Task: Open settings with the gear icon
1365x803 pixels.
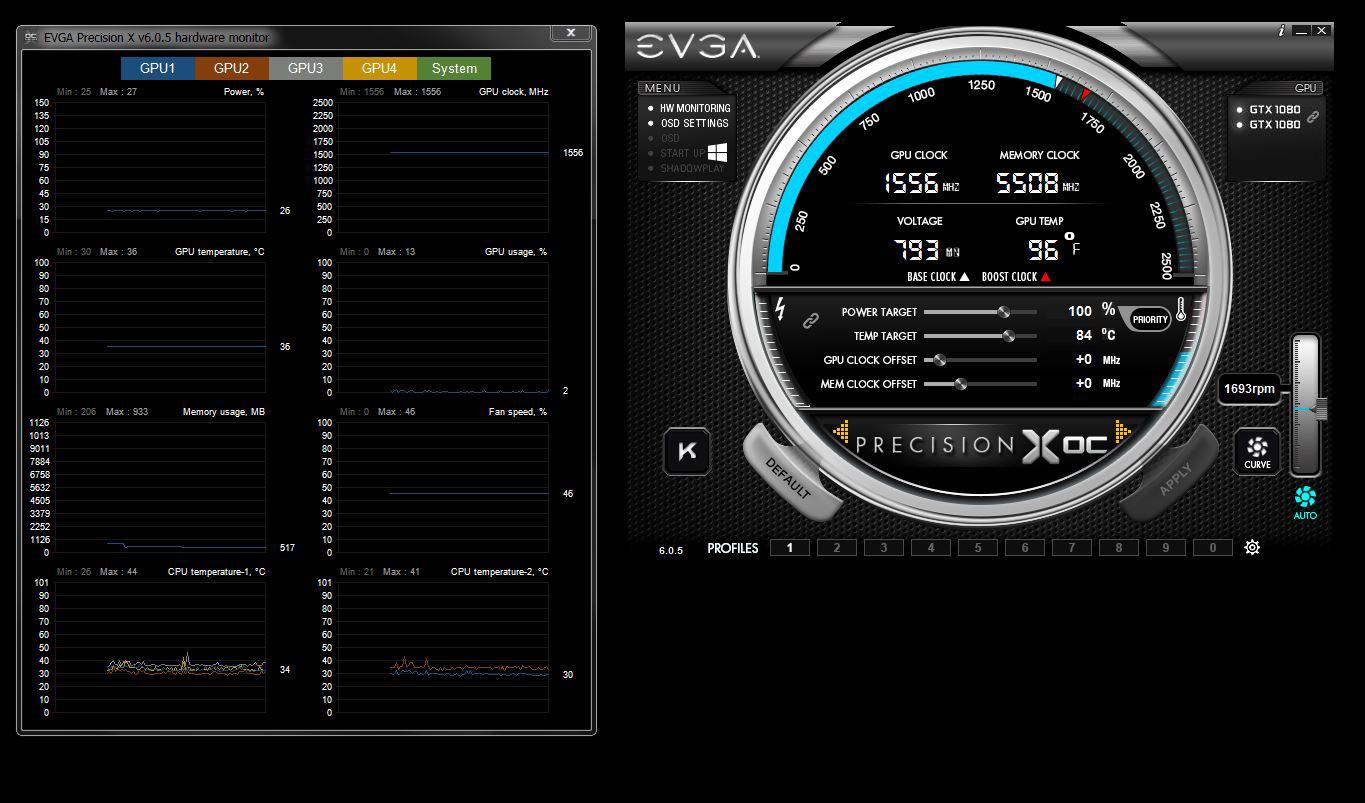Action: [1252, 547]
